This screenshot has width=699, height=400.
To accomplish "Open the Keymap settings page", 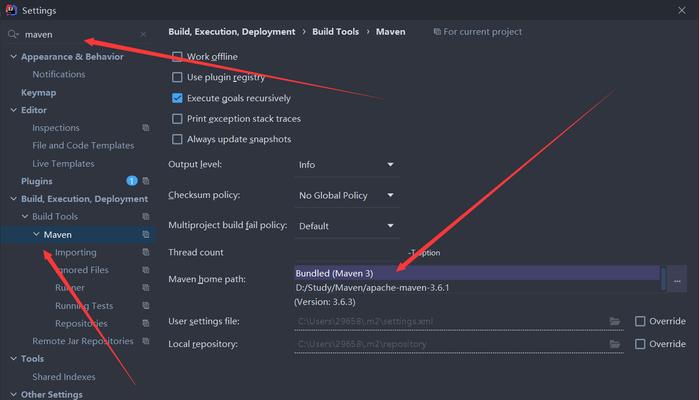I will click(x=38, y=92).
